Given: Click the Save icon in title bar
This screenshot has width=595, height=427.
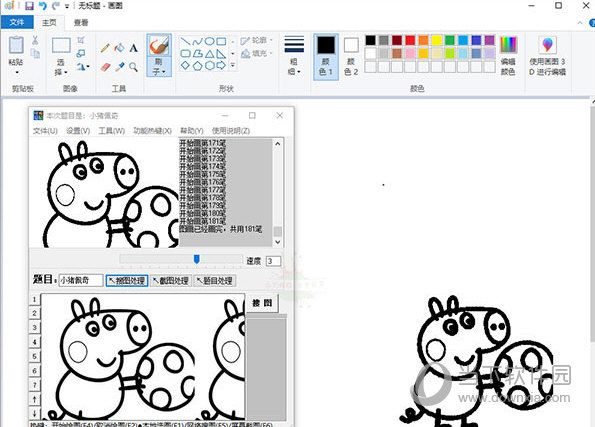Looking at the screenshot, I should point(29,6).
